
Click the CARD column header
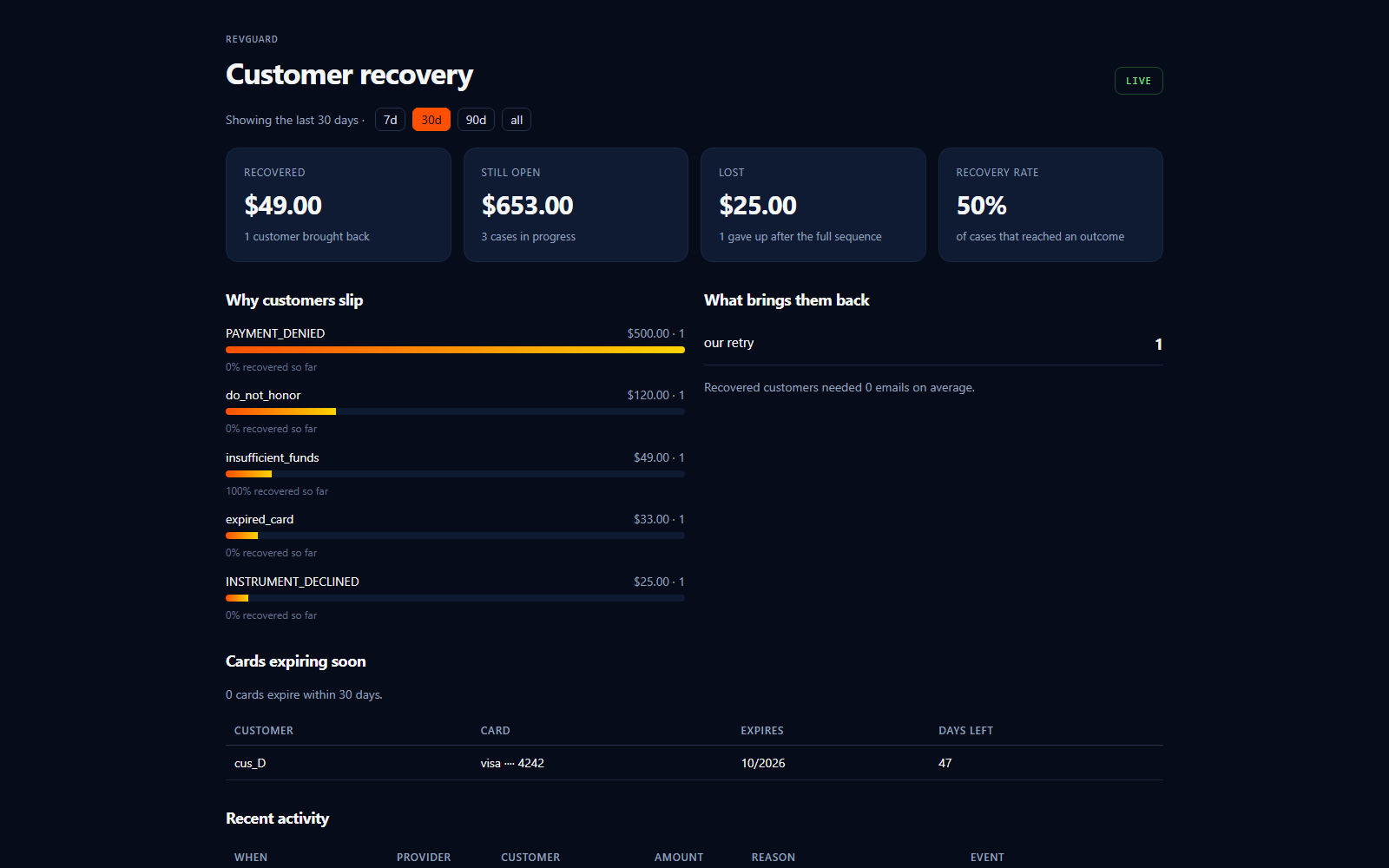[496, 731]
